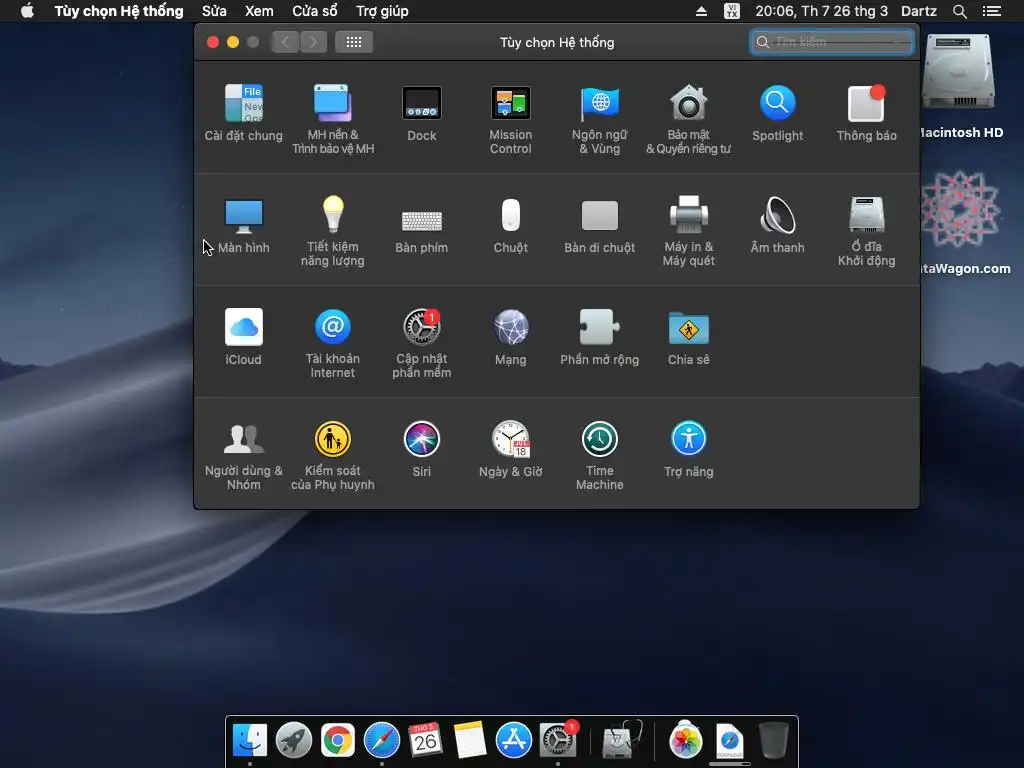Click the date and time in menu bar

pos(822,11)
